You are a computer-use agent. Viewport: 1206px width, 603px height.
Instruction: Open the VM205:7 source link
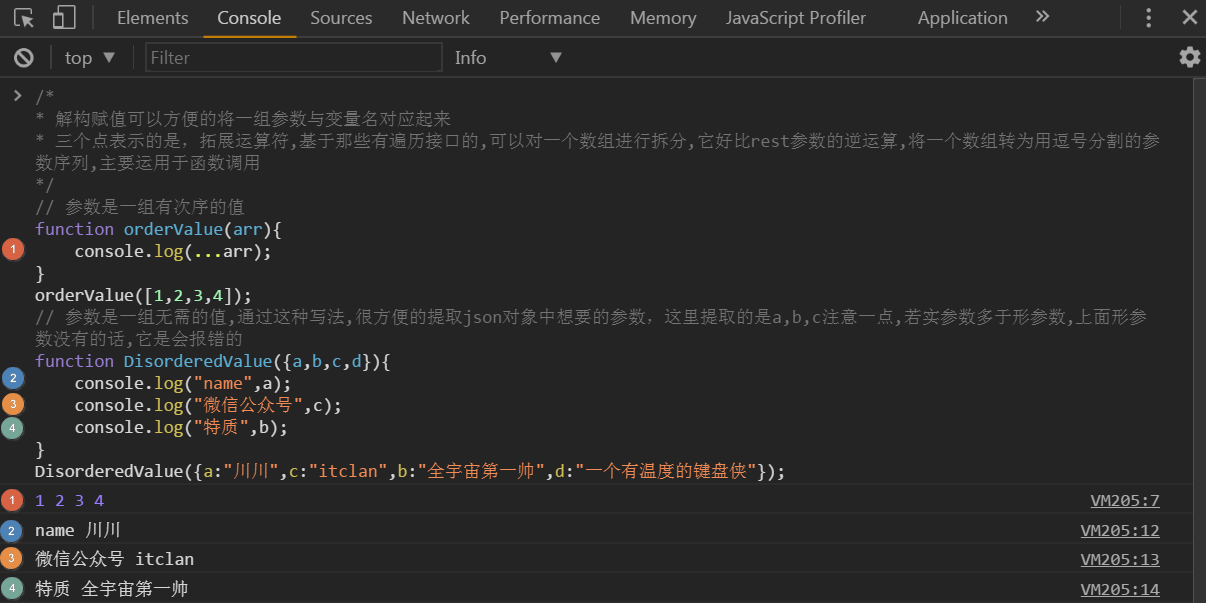coord(1125,501)
